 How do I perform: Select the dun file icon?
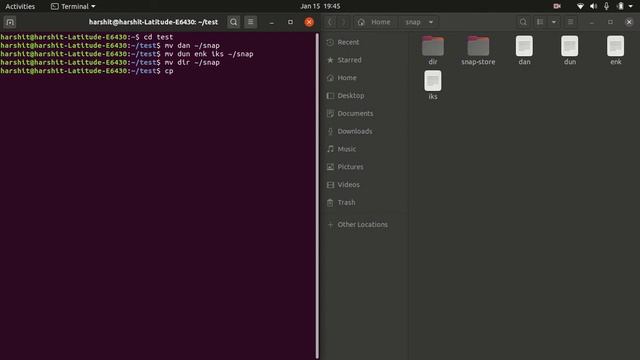click(x=569, y=46)
